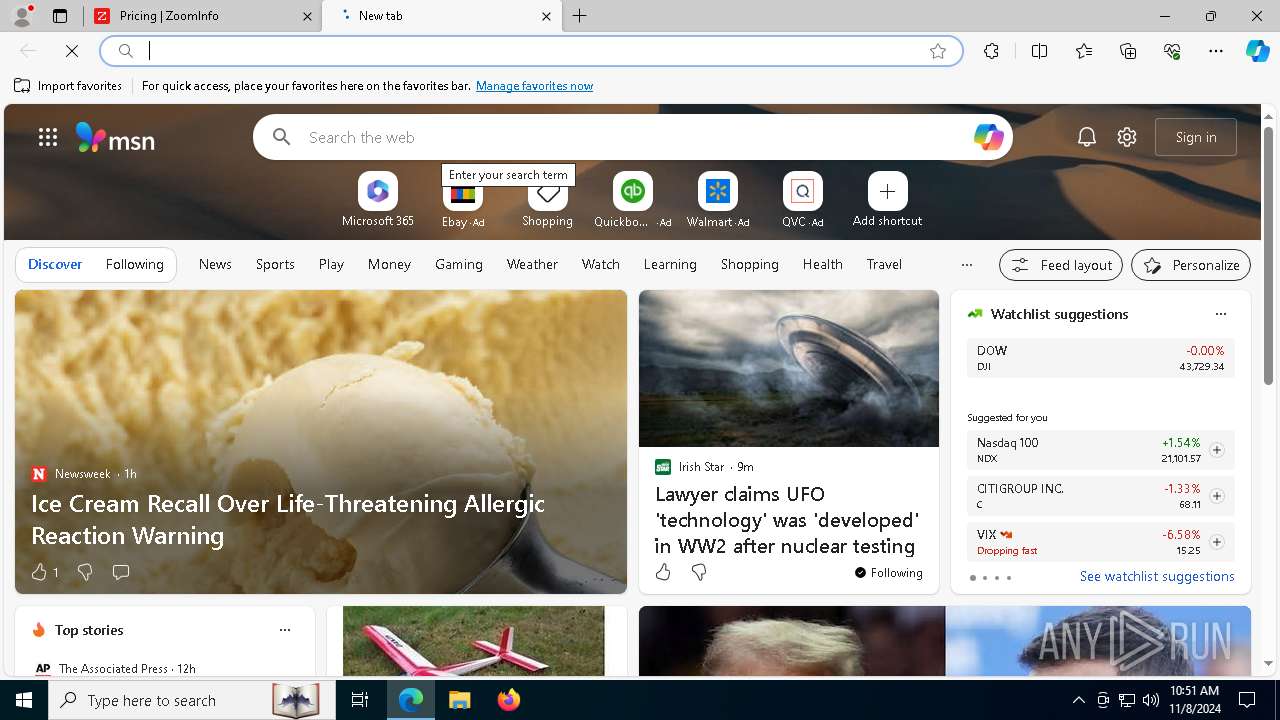Toggle Following for Irish Star
Screen dimensions: 1280x720
pyautogui.click(x=888, y=572)
